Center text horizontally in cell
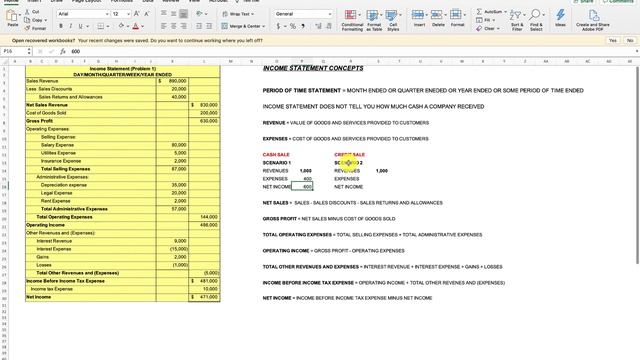This screenshot has width=640, height=360. (x=173, y=26)
